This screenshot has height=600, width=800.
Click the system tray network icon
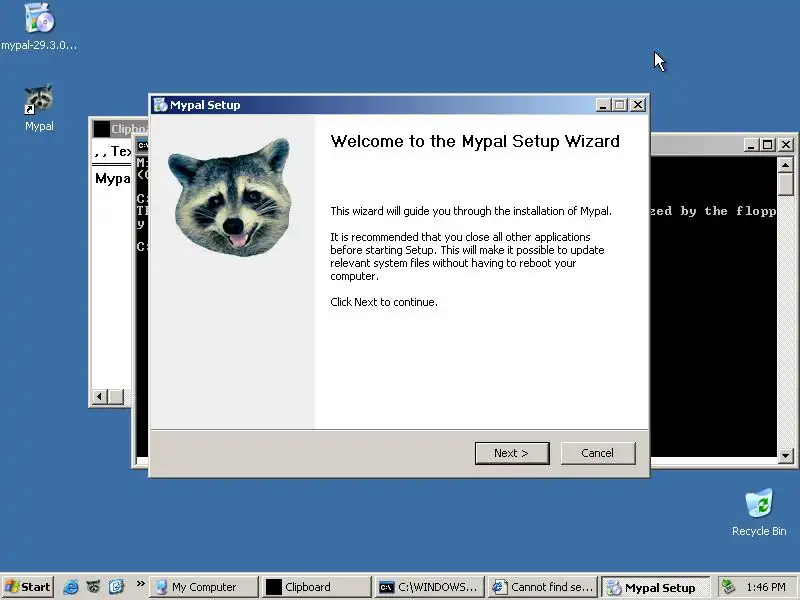point(728,587)
